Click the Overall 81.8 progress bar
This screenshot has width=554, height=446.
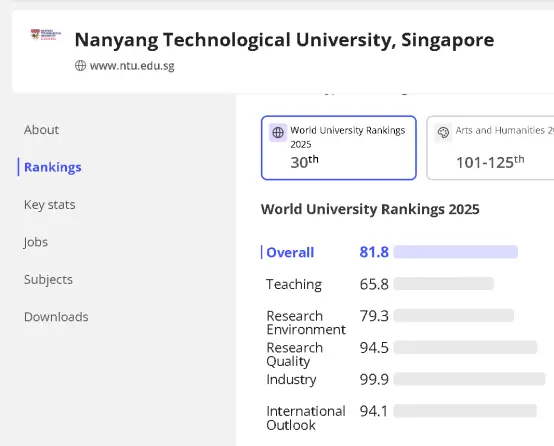coord(455,252)
